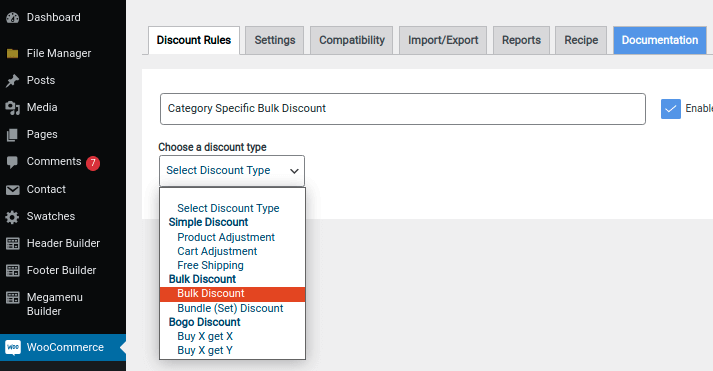Select Product Adjustment option
Viewport: 713px width, 371px height.
pos(232,237)
